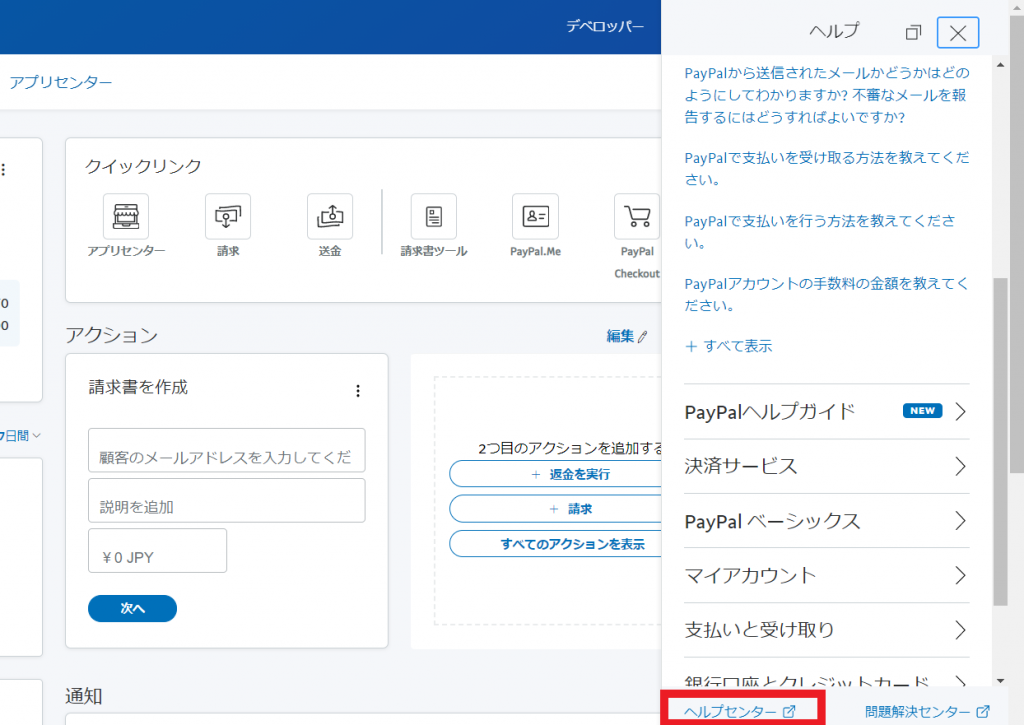This screenshot has width=1024, height=725.
Task: Click the 次へ button
Action: [132, 608]
